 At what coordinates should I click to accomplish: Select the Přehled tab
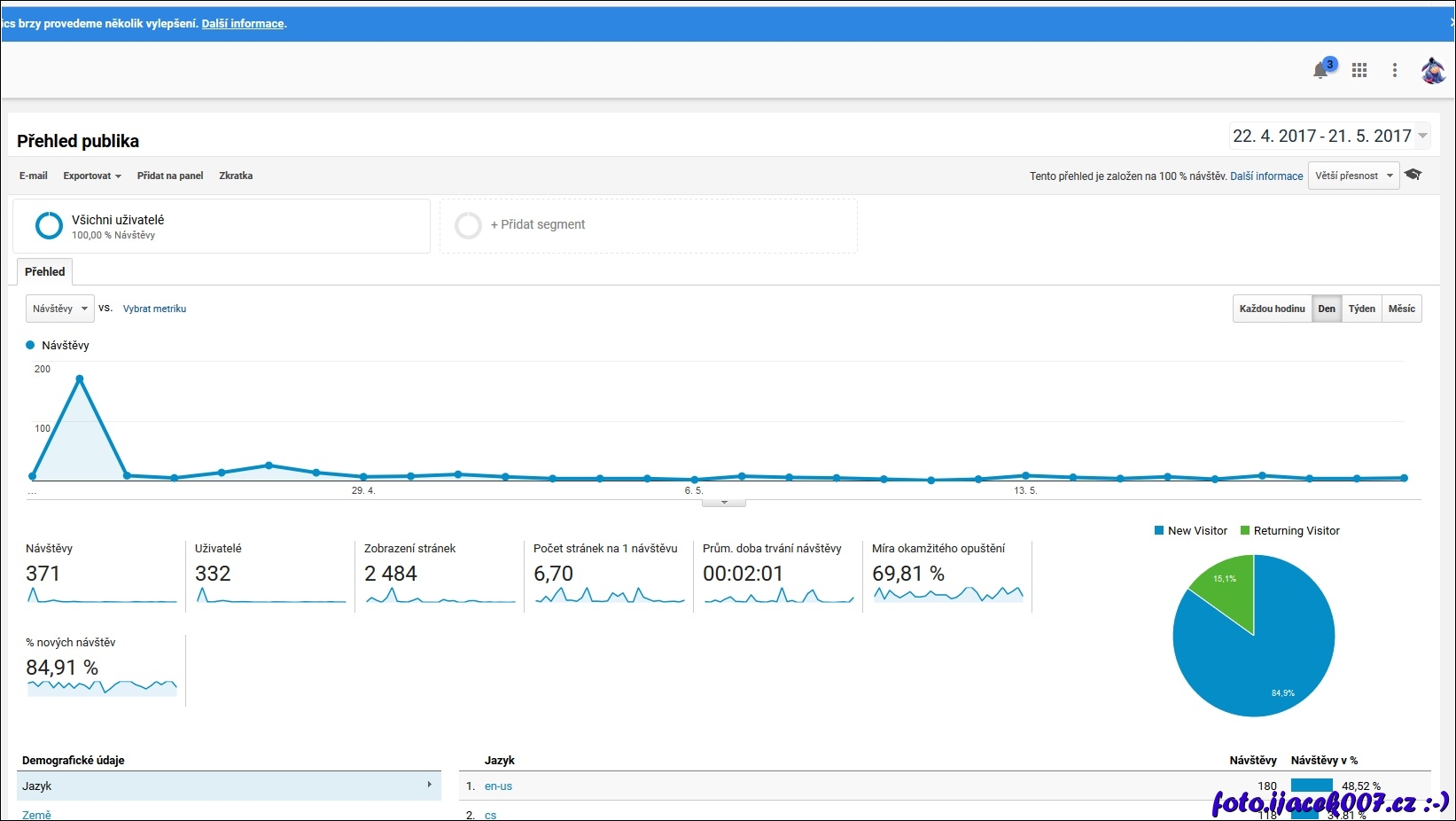pyautogui.click(x=45, y=272)
